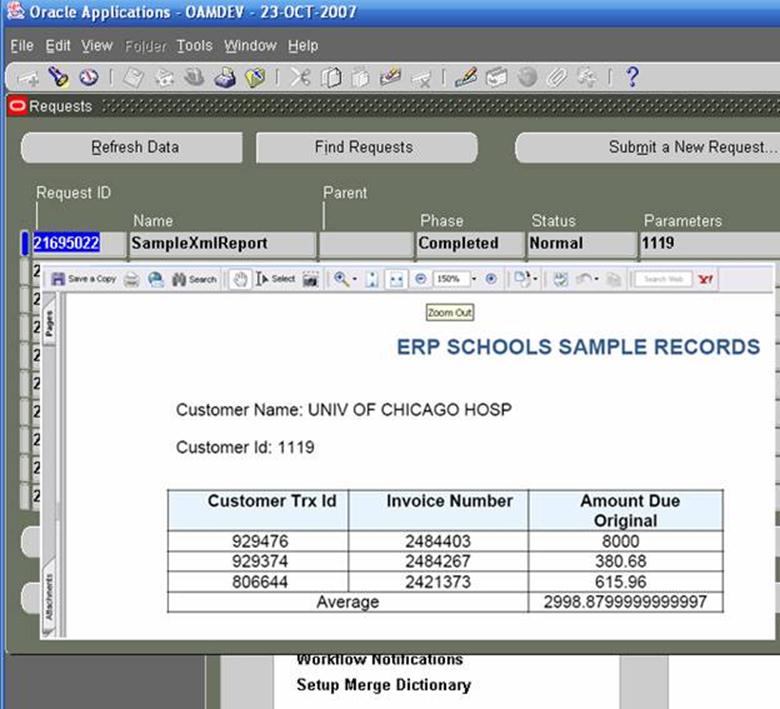The width and height of the screenshot is (780, 709).
Task: Click the Edit Field pencil icon
Action: coord(466,77)
